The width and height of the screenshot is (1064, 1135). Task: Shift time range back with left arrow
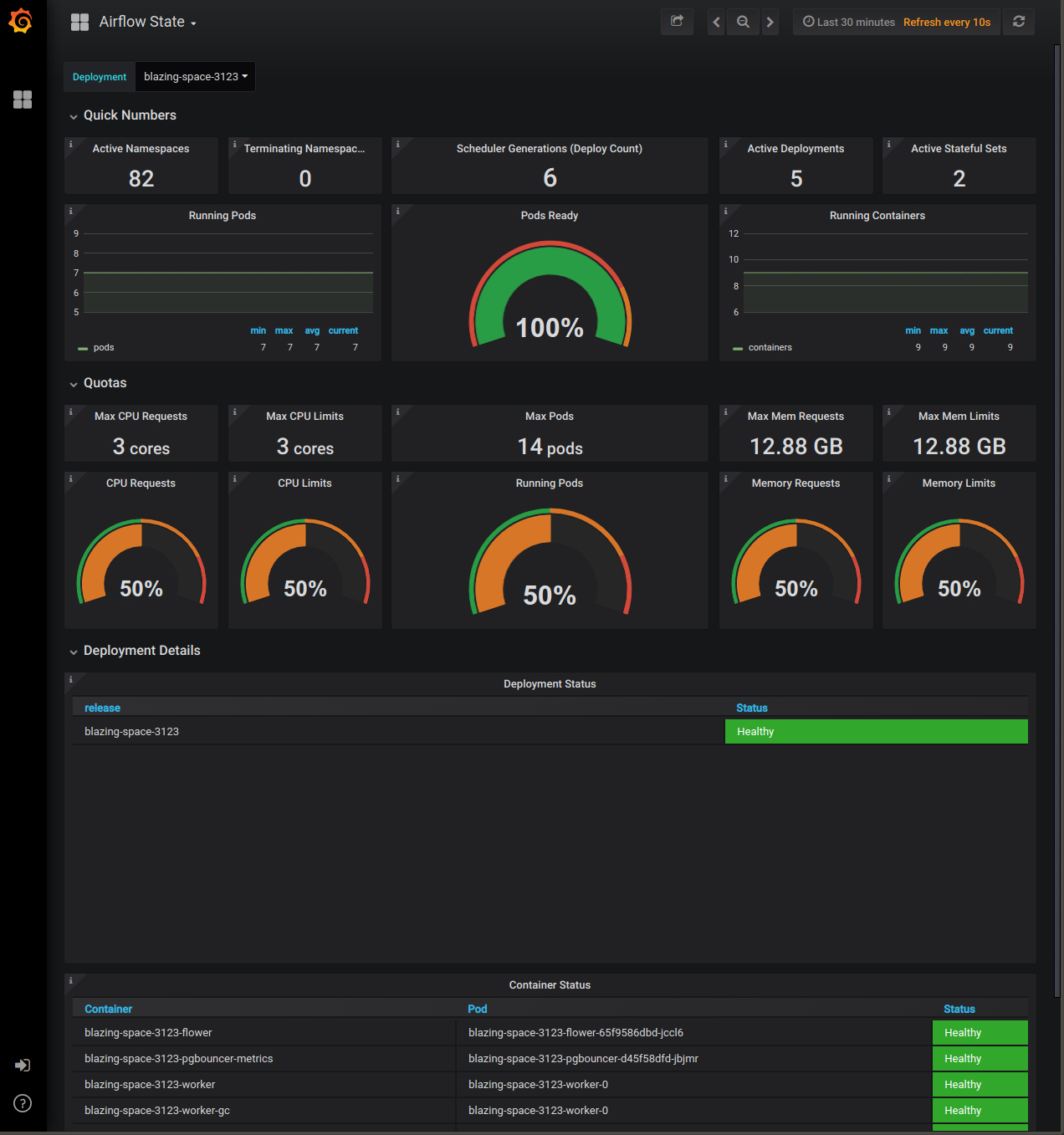[716, 22]
